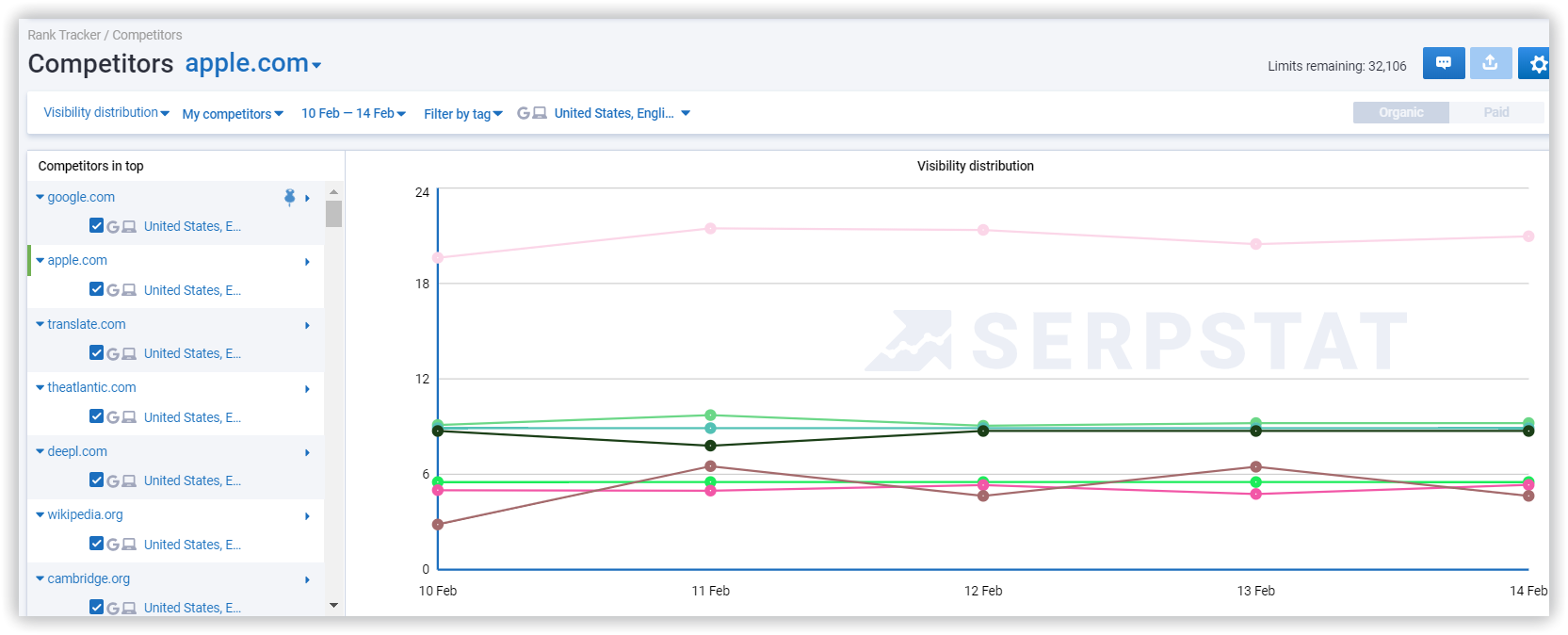
Task: Open the chat messages icon button
Action: [1443, 63]
